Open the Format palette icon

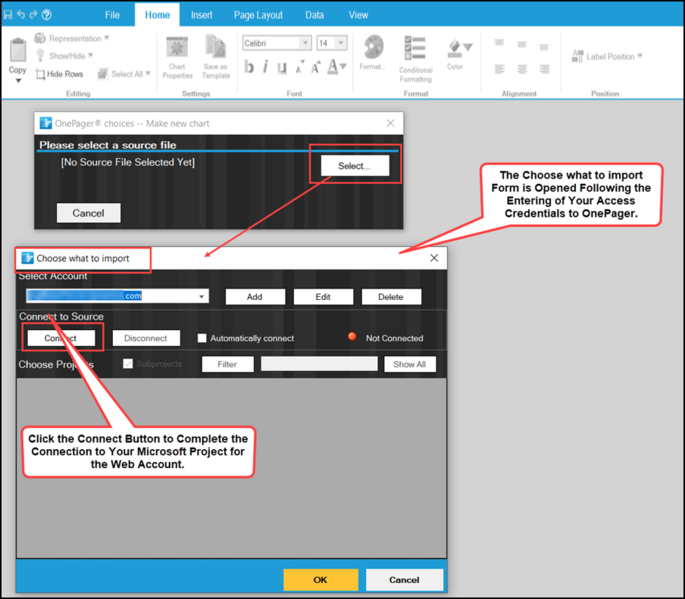tap(373, 47)
